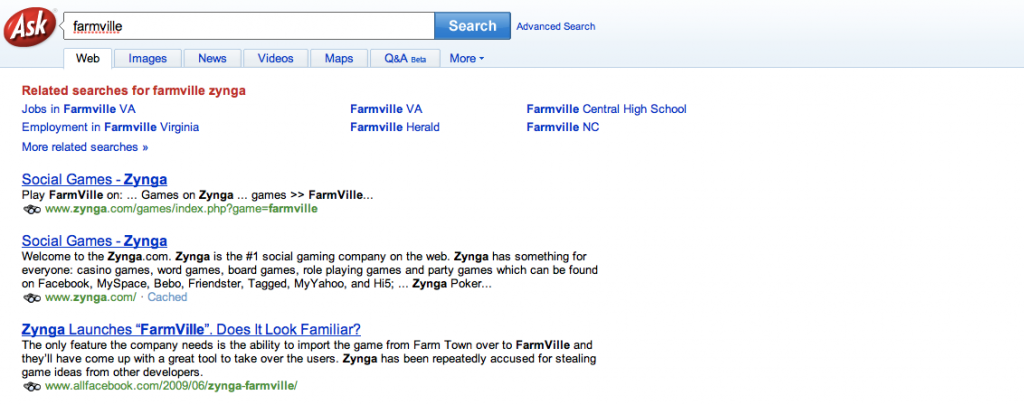Click Employment in Farmville Virginia link
The height and width of the screenshot is (405, 1024).
pyautogui.click(x=110, y=127)
